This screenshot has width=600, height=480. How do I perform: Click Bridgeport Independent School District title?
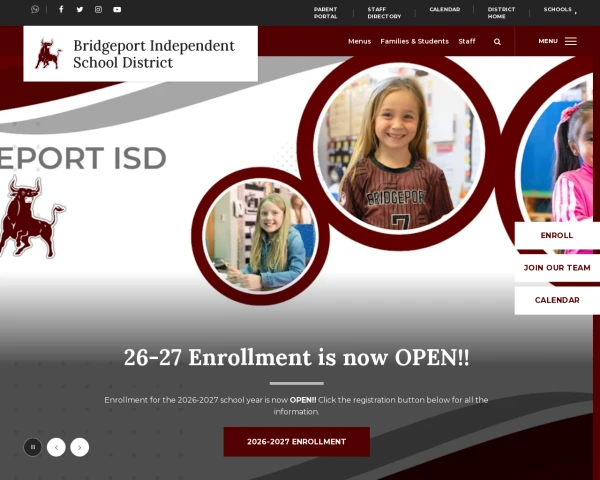154,54
